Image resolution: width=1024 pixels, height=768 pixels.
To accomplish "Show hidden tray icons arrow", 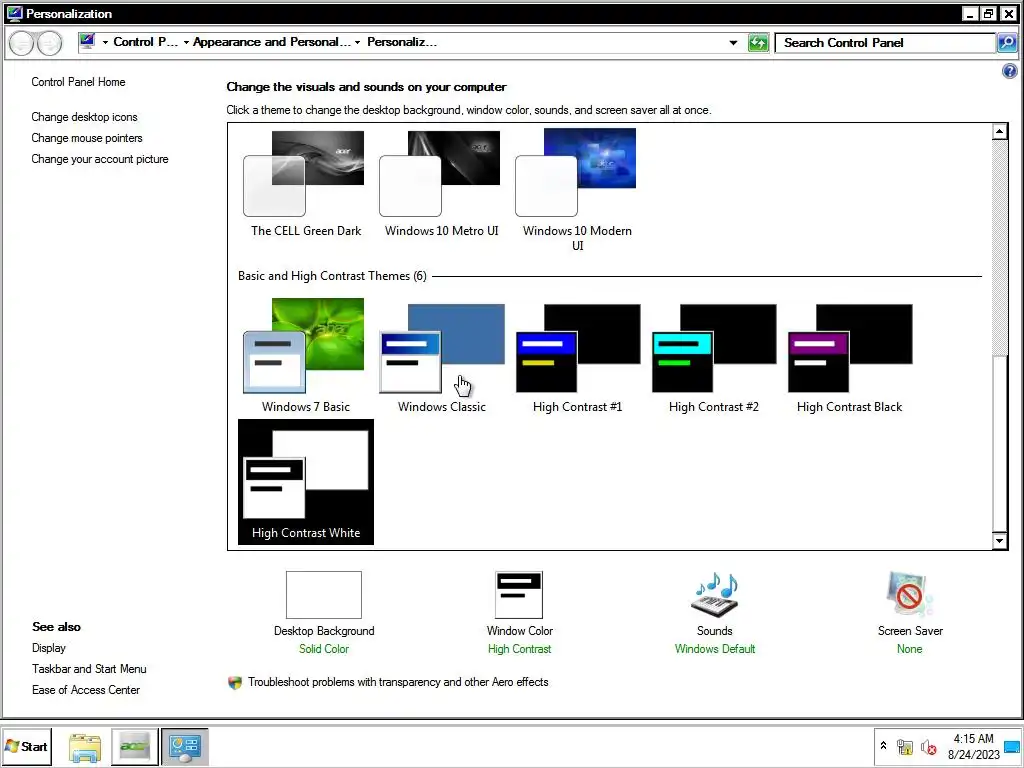I will click(884, 745).
